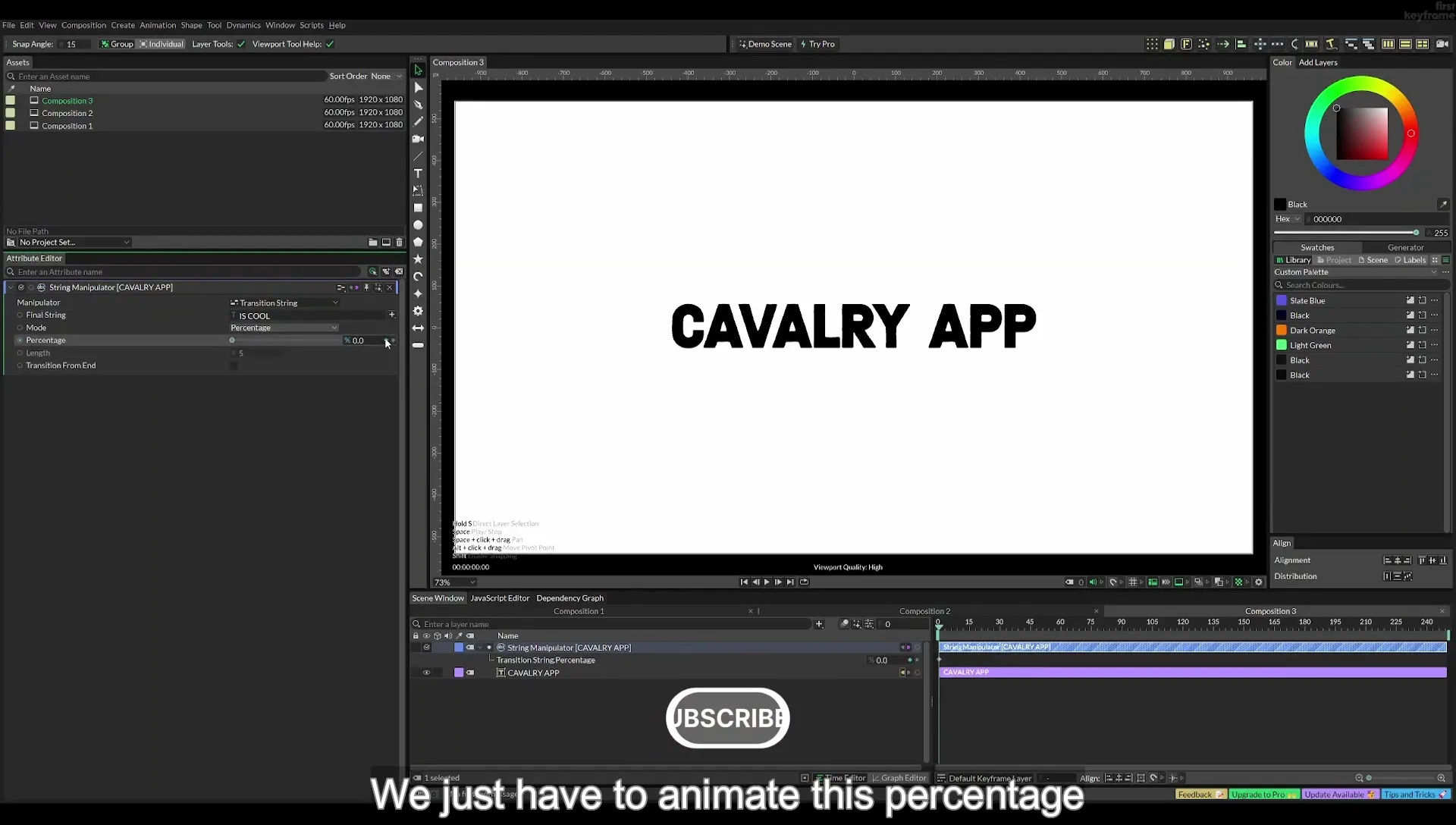Click the play button under viewport
1456x825 pixels.
(767, 582)
